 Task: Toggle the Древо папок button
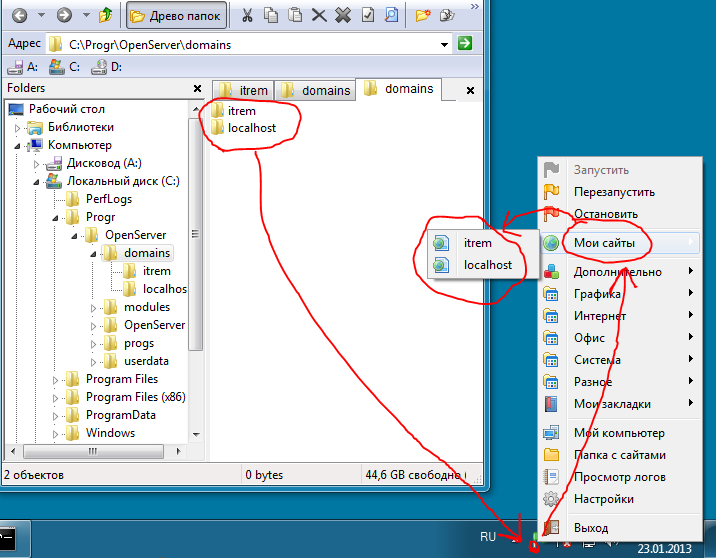click(x=176, y=16)
